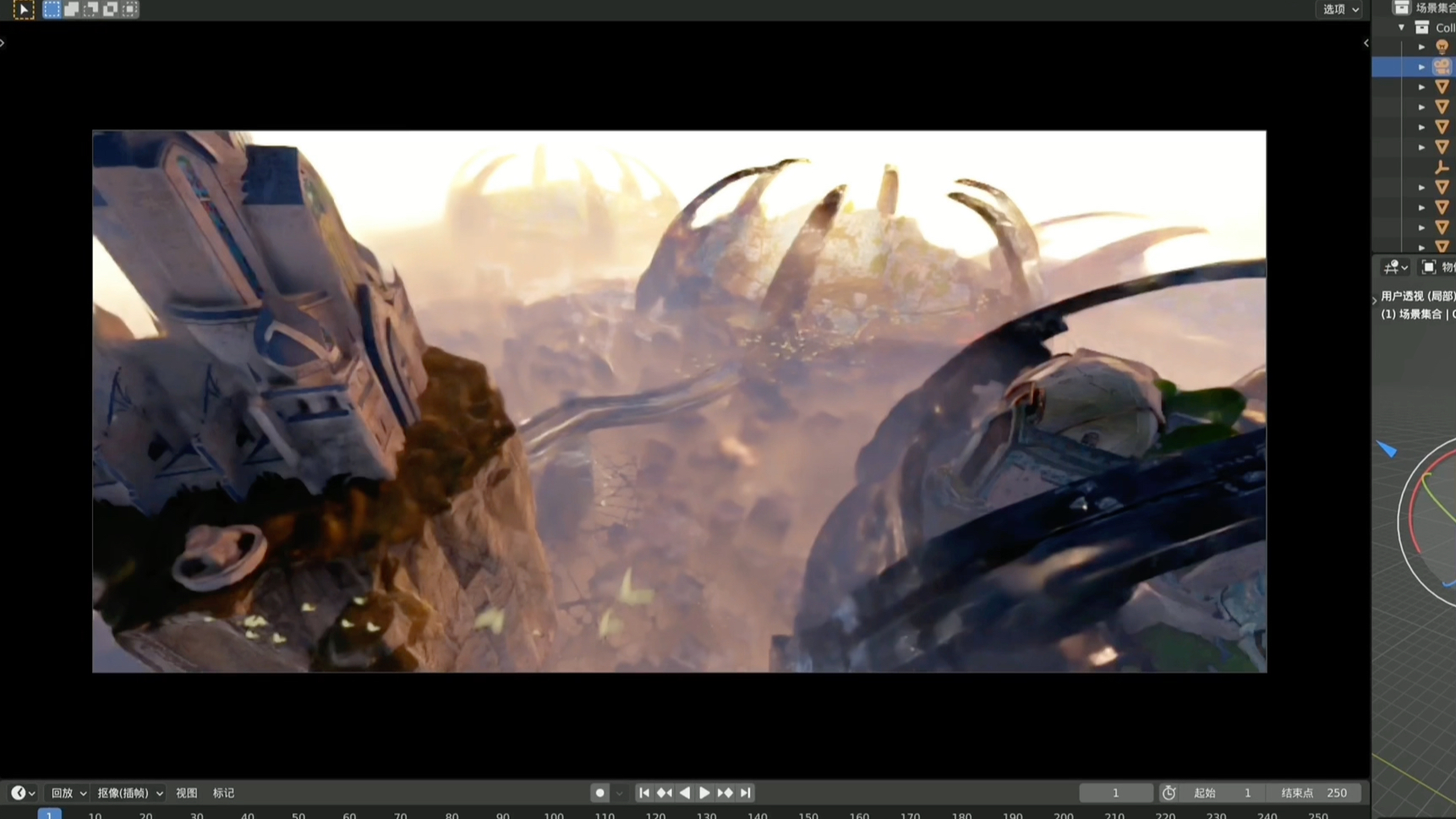Open the object mode 物体 selector

pyautogui.click(x=1438, y=267)
